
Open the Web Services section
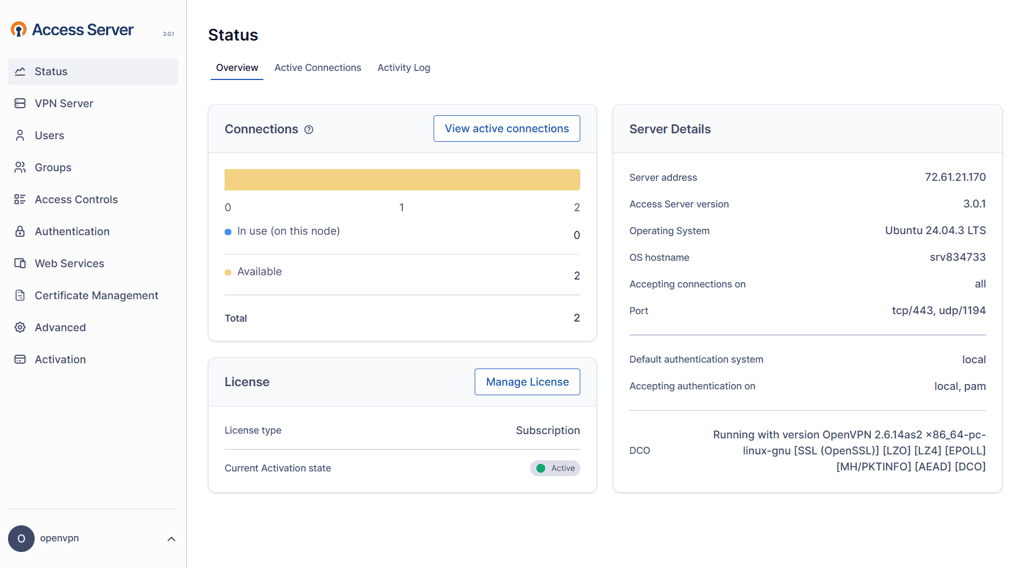tap(93, 263)
